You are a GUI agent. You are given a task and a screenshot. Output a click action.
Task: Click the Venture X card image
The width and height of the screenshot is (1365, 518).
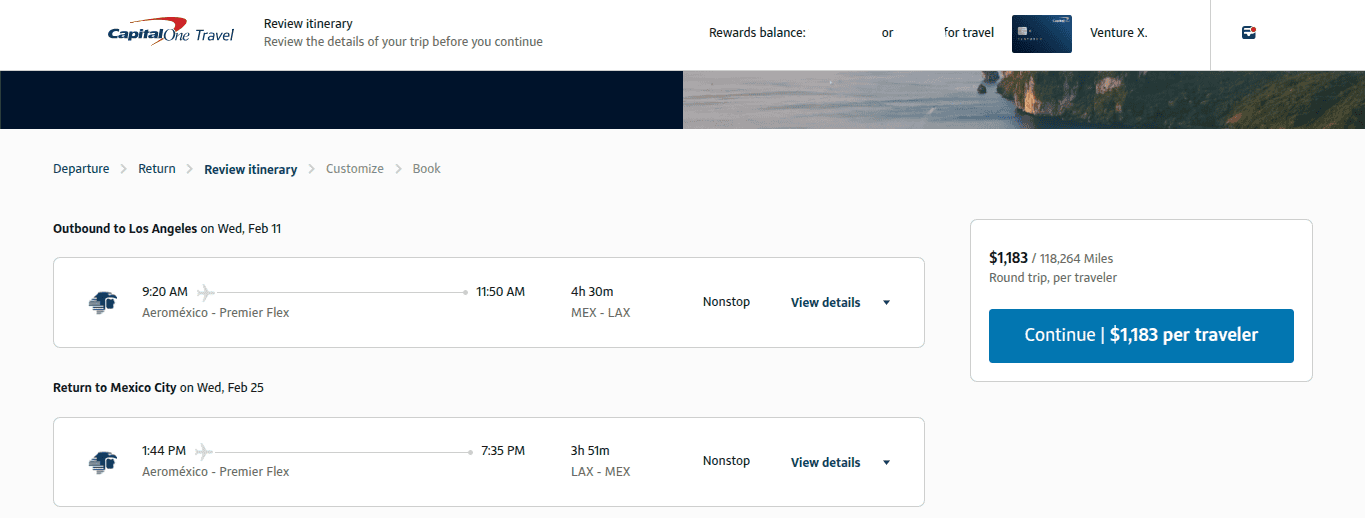tap(1041, 34)
